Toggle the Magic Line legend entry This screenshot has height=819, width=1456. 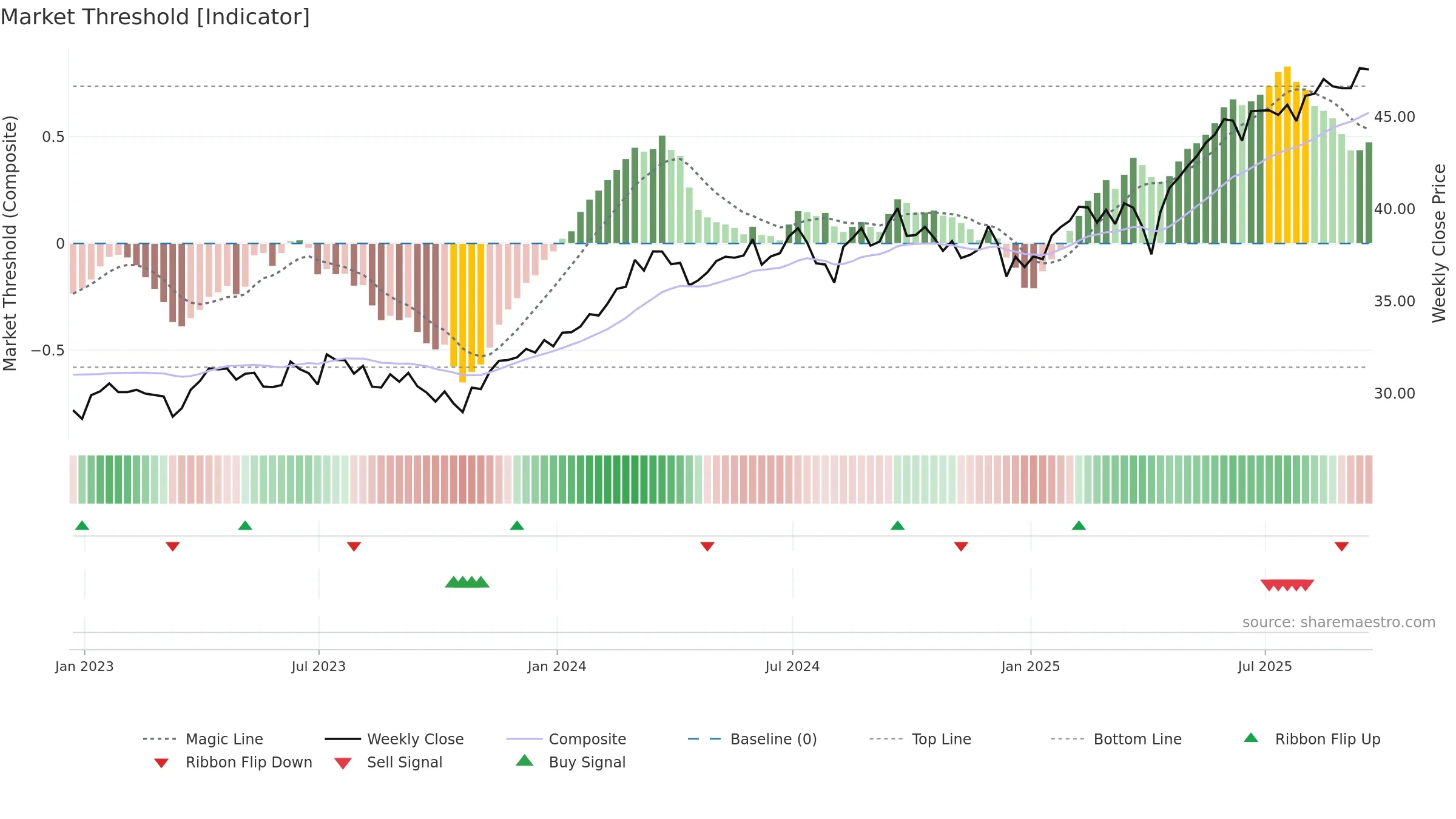click(203, 739)
